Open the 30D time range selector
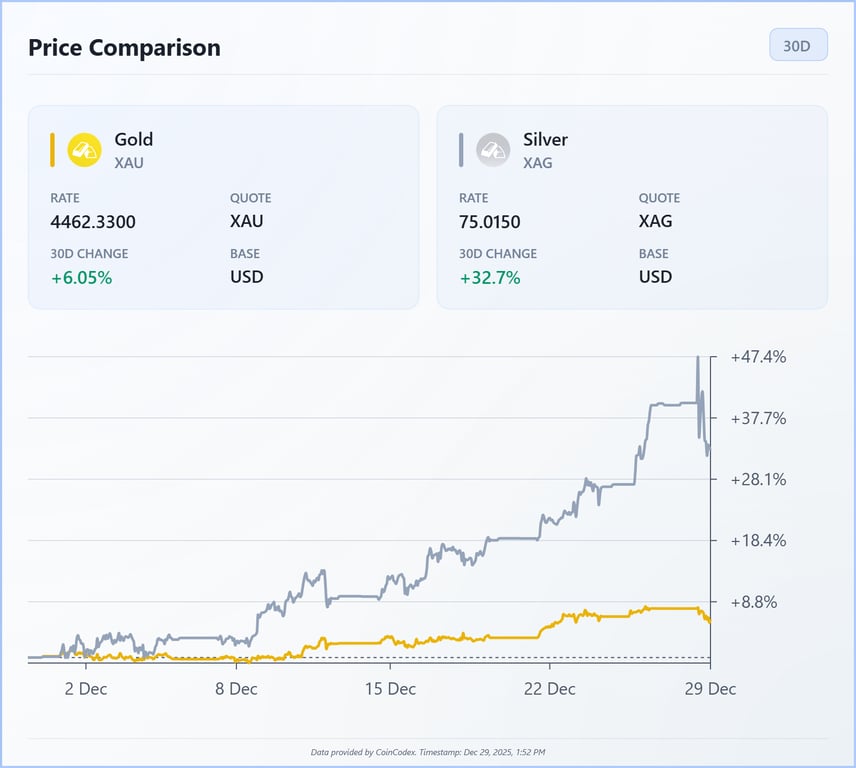The height and width of the screenshot is (768, 856). point(798,45)
